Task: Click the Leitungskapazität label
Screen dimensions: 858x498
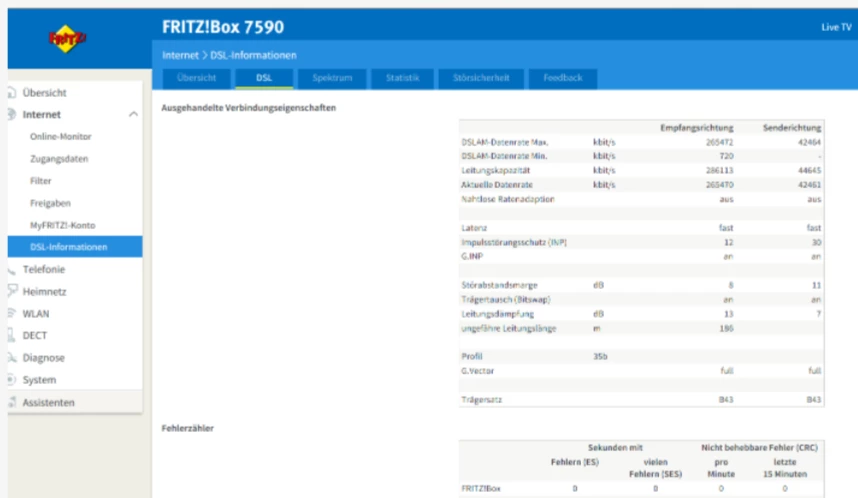Action: point(495,170)
